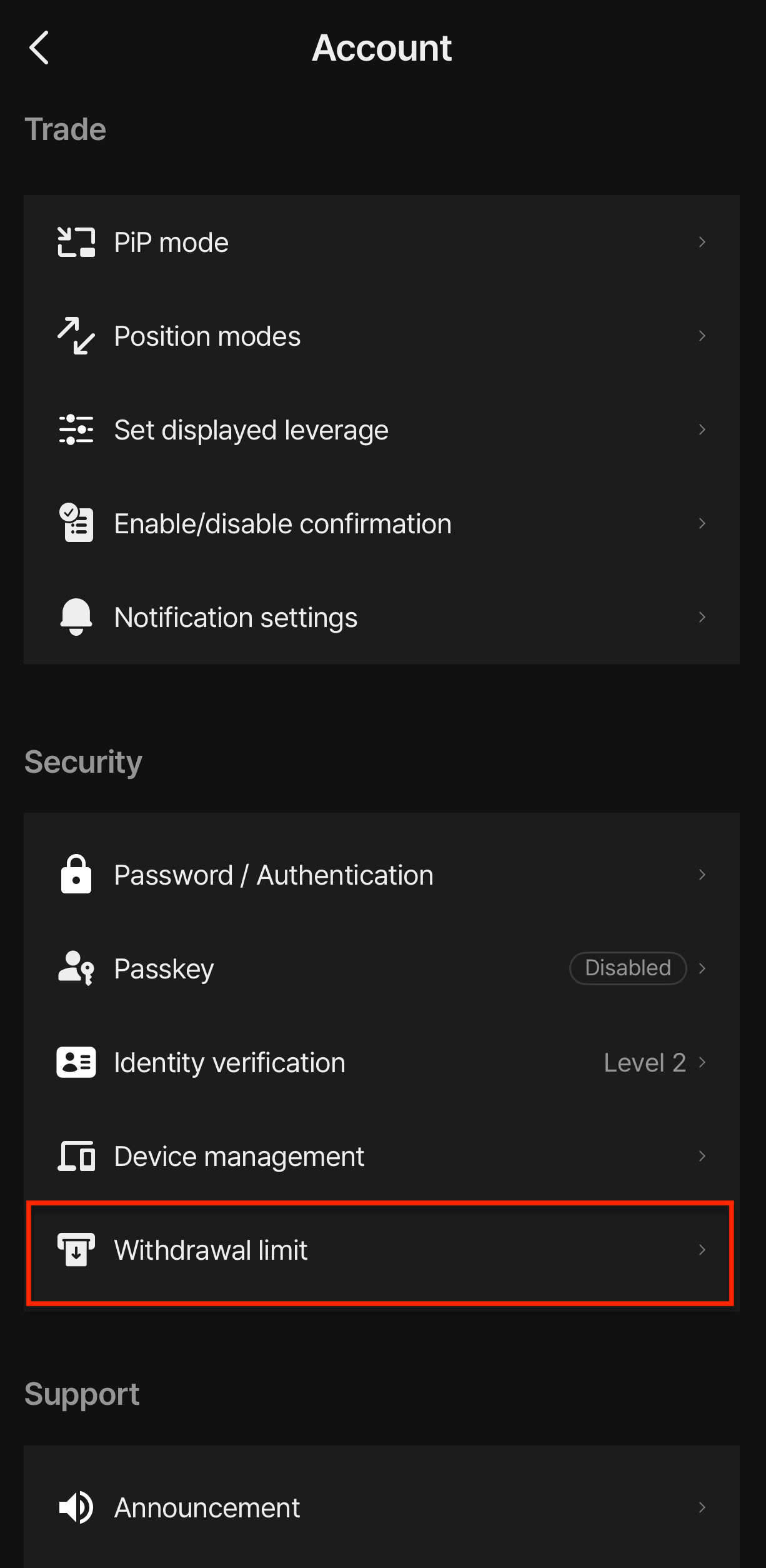Tap the displayed leverage sliders icon
Screen dimensions: 766x1568
(76, 430)
